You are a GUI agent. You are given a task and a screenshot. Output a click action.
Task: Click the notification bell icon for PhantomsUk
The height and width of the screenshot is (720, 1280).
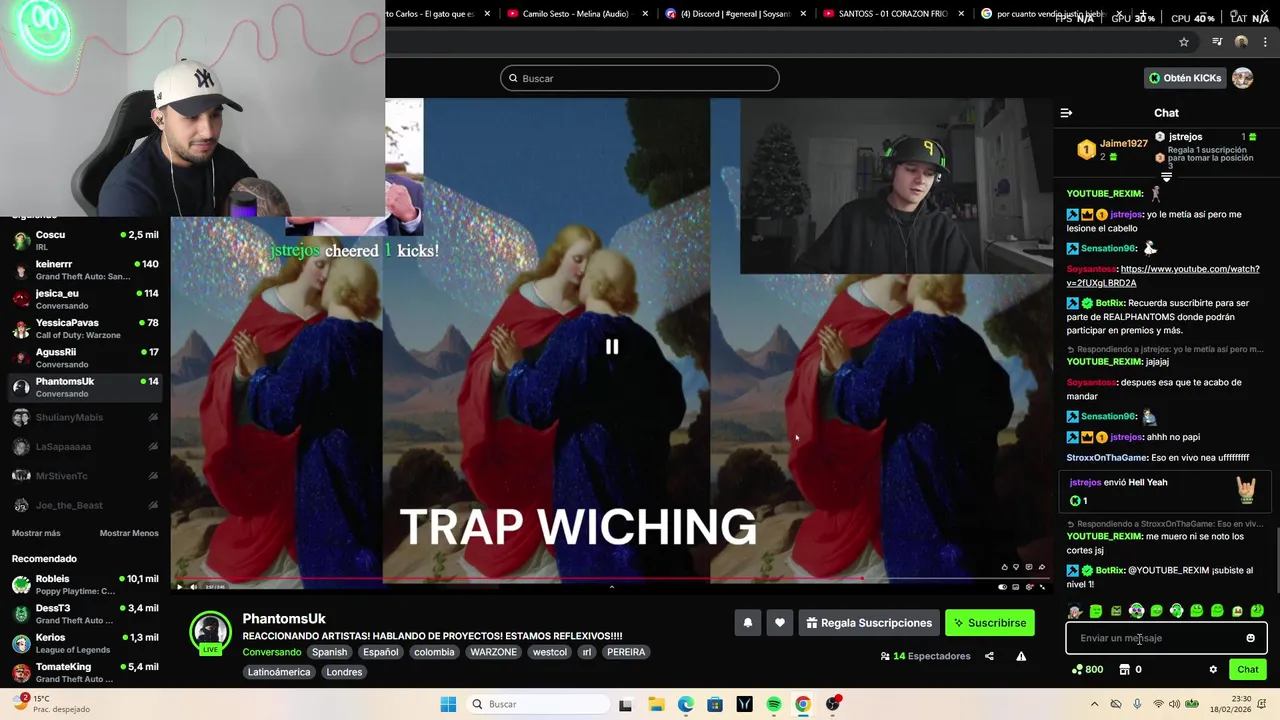pyautogui.click(x=747, y=623)
